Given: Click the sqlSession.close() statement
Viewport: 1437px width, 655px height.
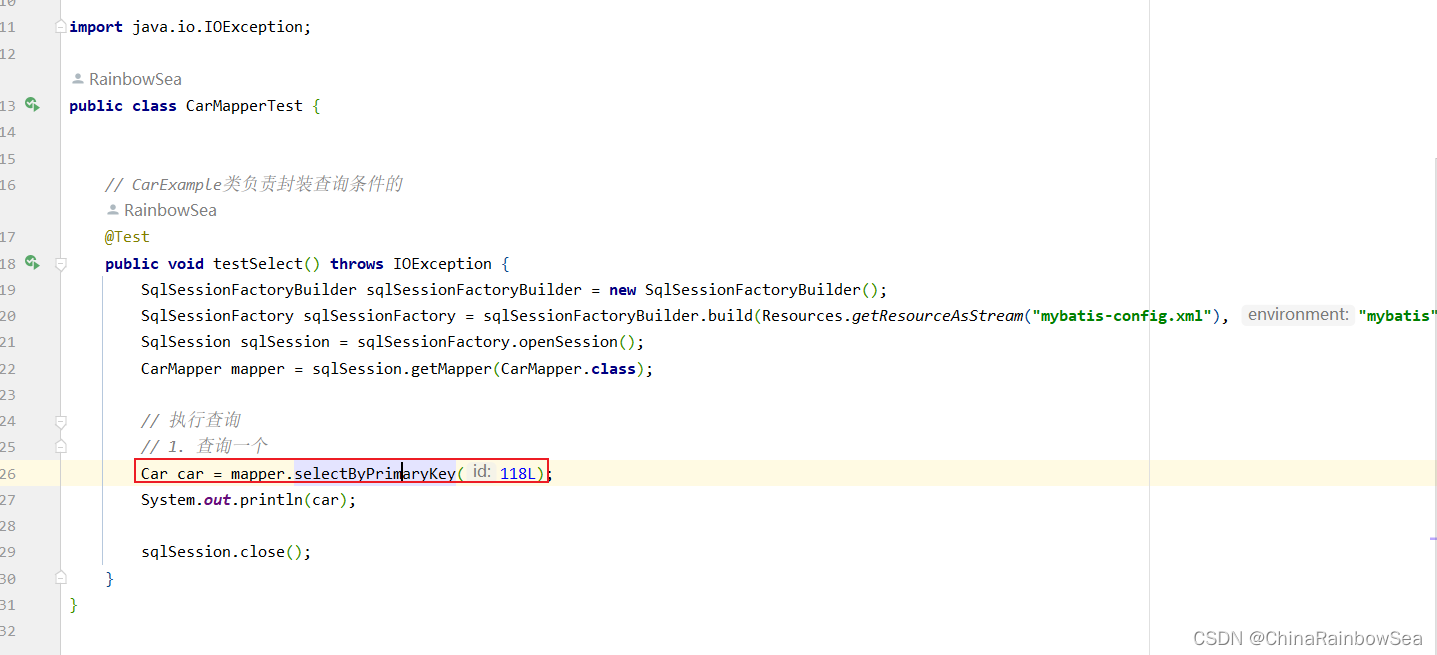Looking at the screenshot, I should [226, 552].
